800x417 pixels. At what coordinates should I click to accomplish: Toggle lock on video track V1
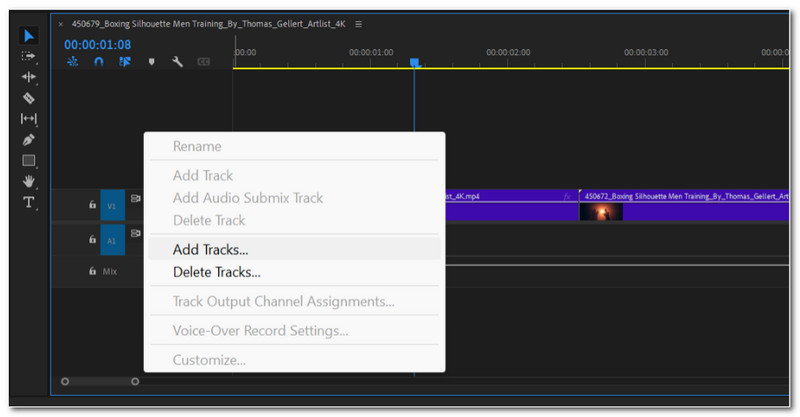[92, 205]
